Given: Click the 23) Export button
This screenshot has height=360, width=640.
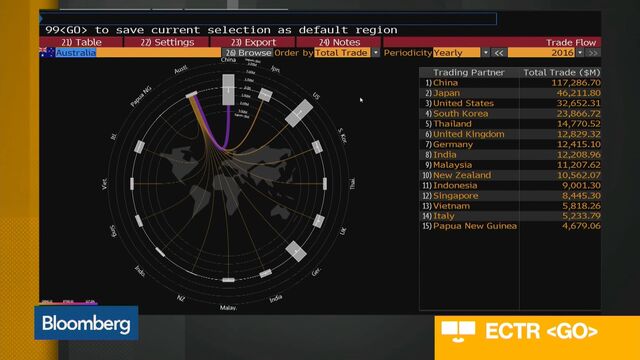Looking at the screenshot, I should 253,42.
